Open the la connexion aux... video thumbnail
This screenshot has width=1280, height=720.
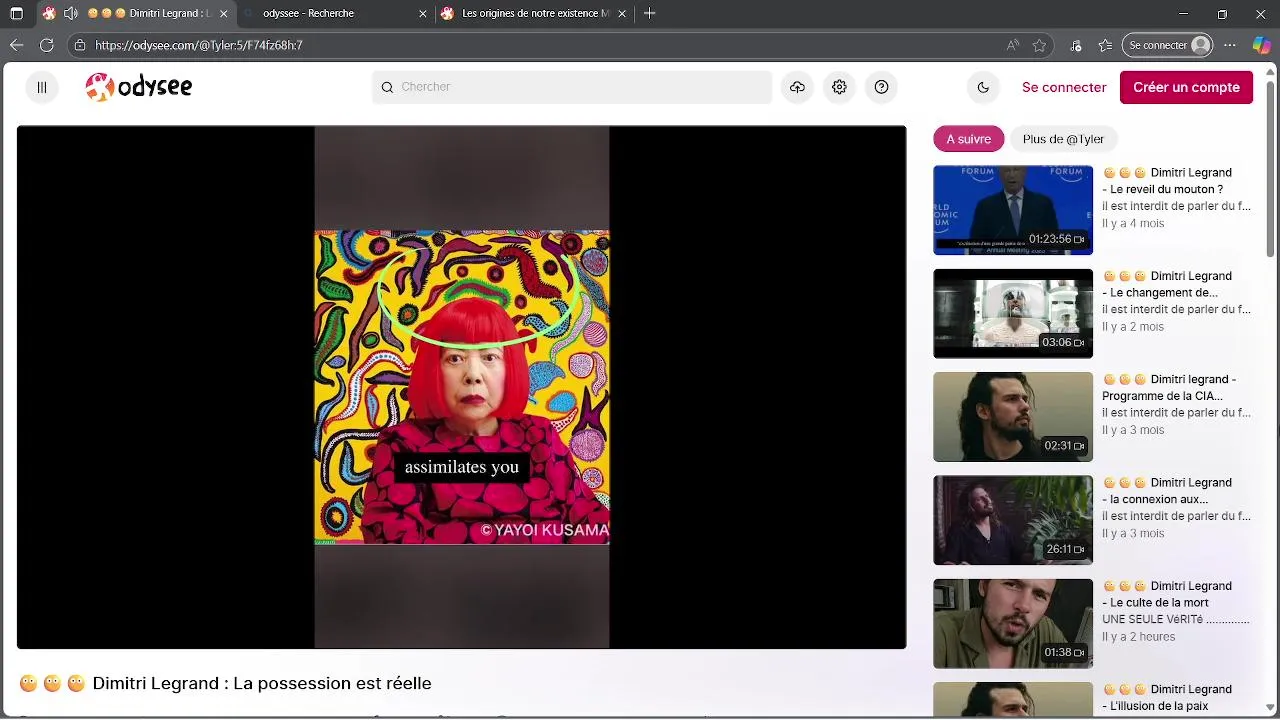[x=1013, y=520]
